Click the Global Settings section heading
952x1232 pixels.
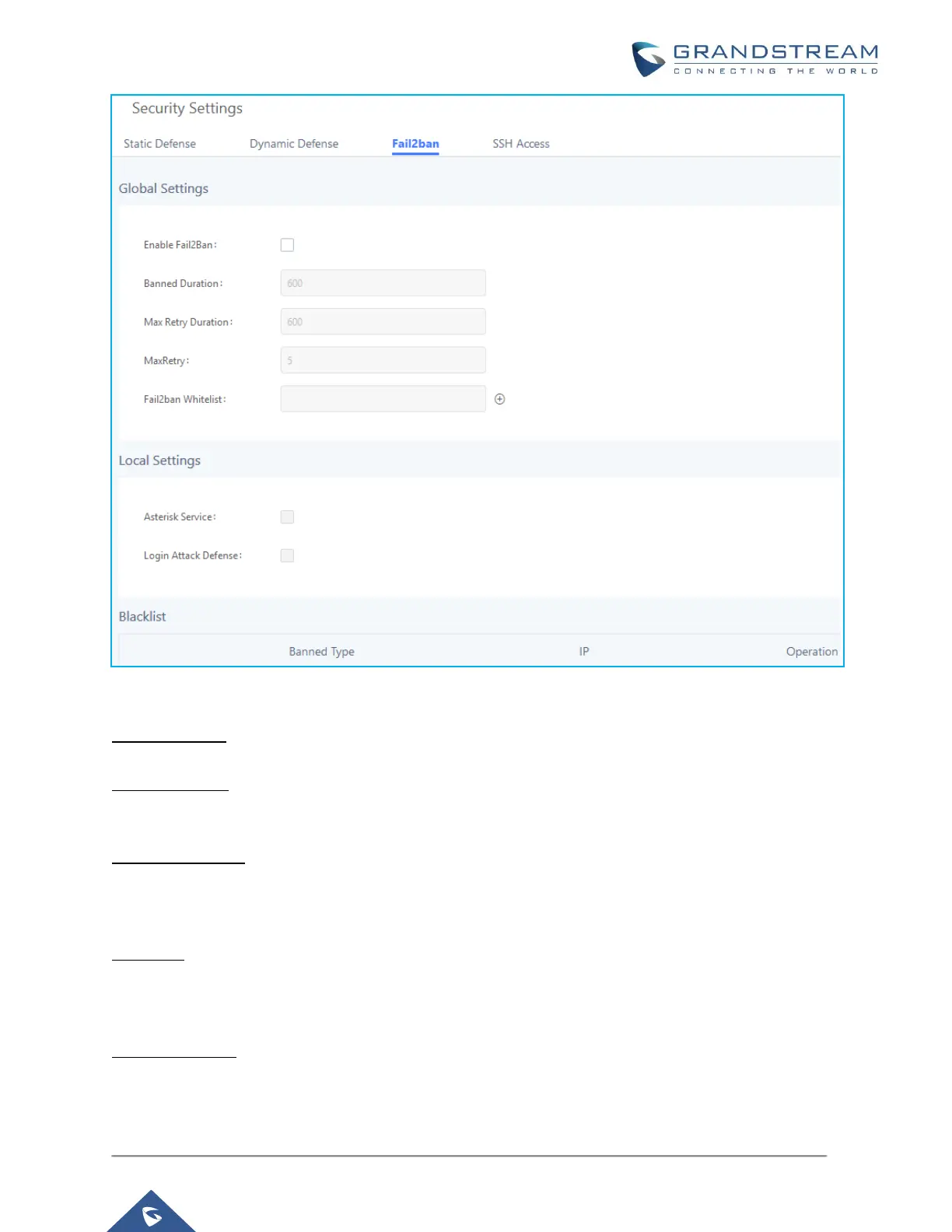click(163, 188)
